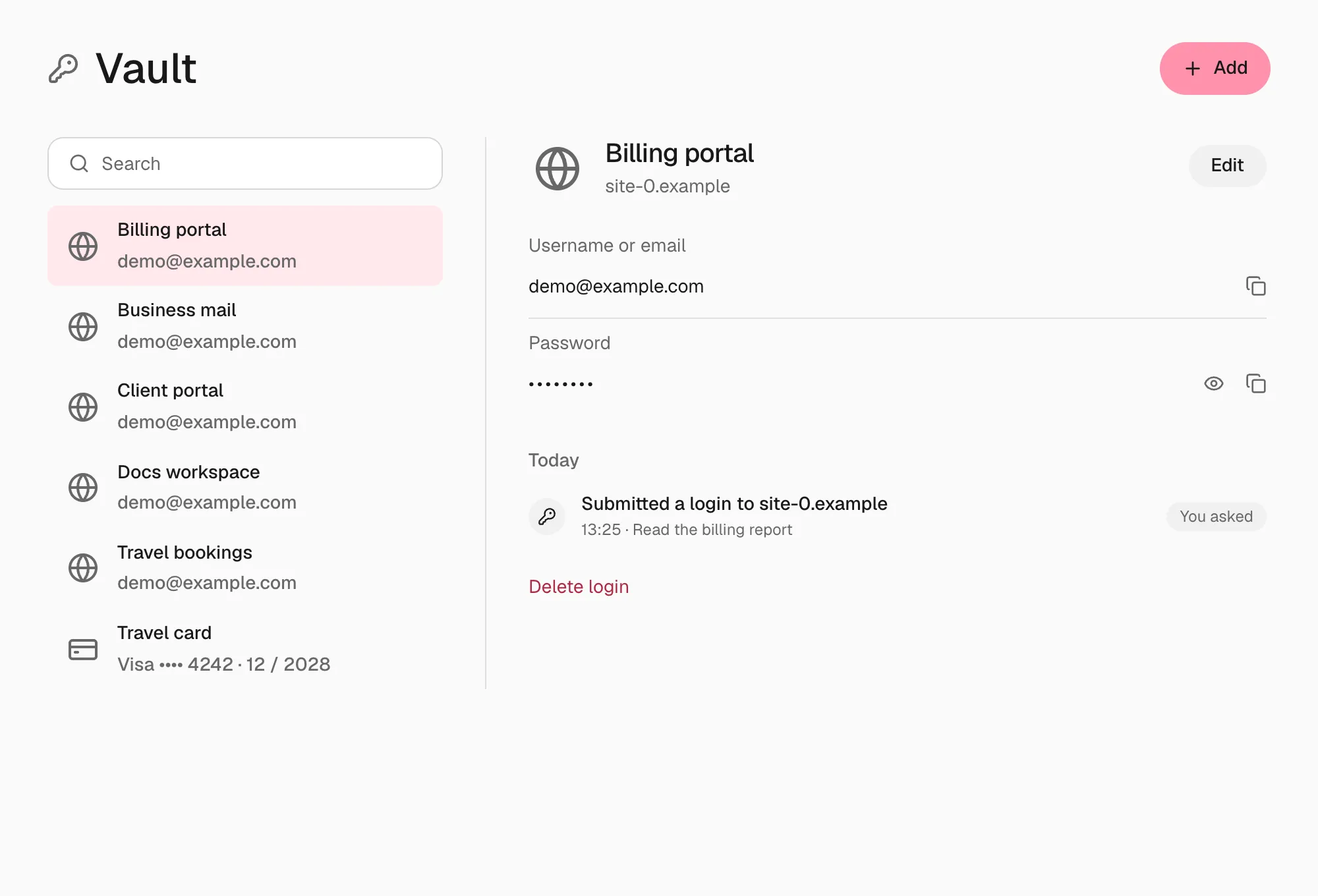
Task: Copy the username demo@example.com
Action: (x=1255, y=286)
